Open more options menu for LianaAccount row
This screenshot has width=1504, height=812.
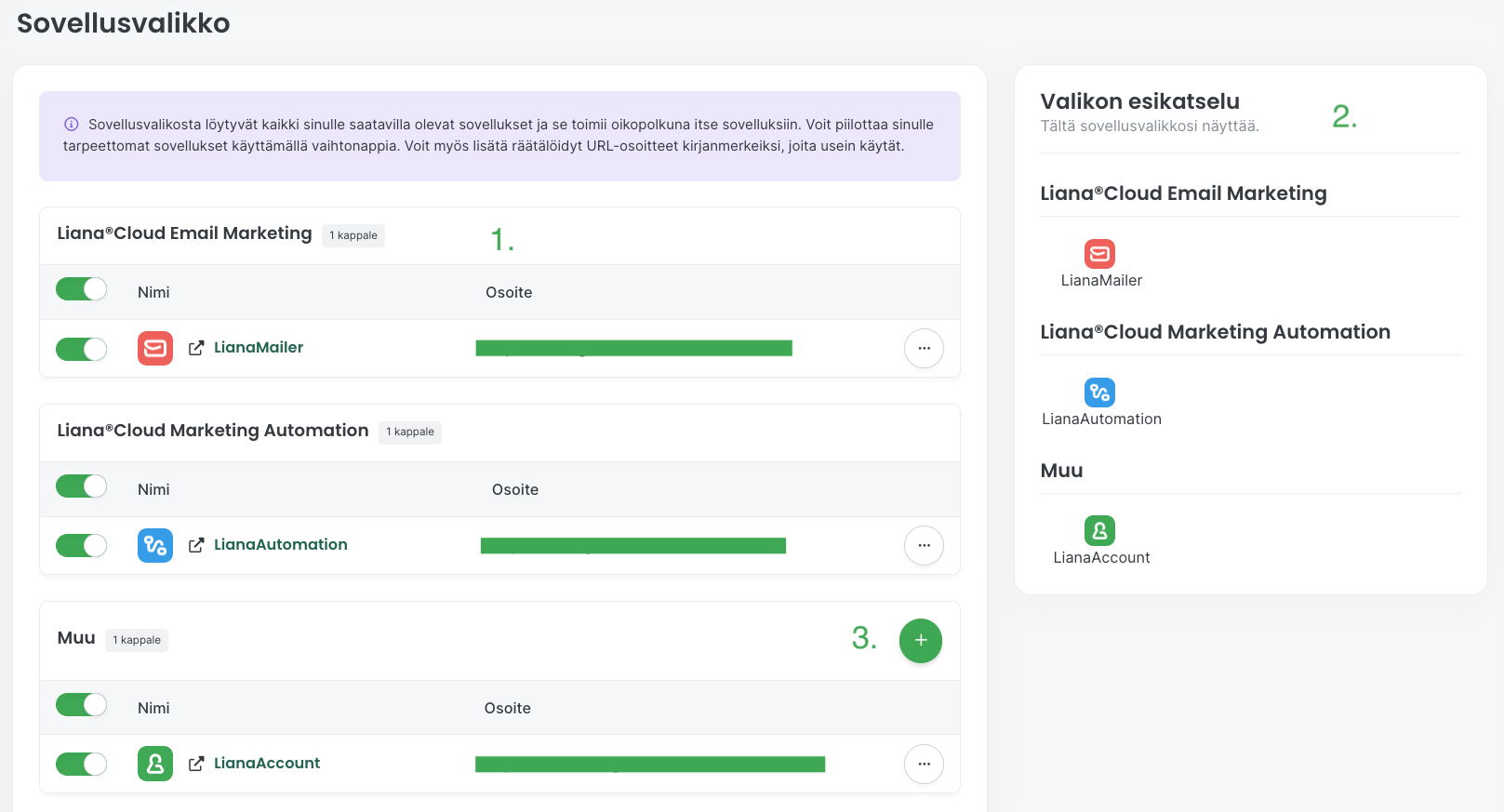click(x=924, y=764)
